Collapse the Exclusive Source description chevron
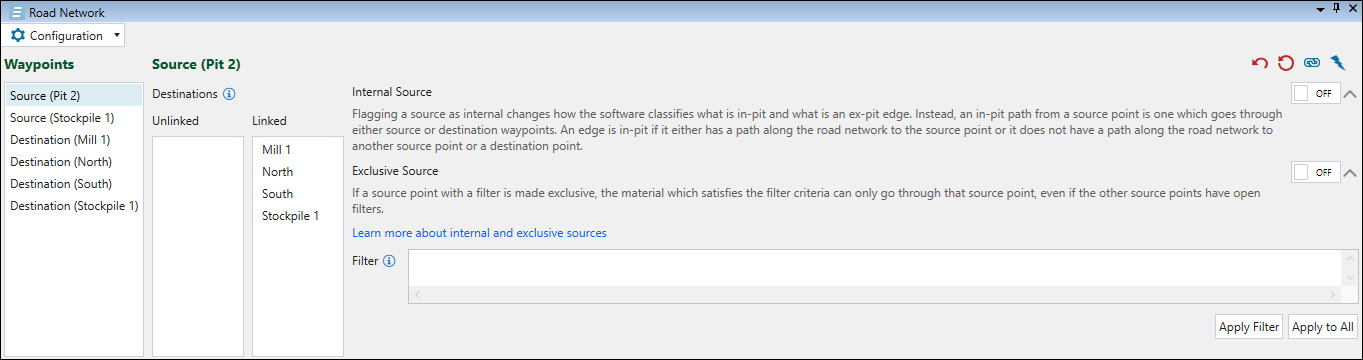The image size is (1363, 360). [1350, 173]
